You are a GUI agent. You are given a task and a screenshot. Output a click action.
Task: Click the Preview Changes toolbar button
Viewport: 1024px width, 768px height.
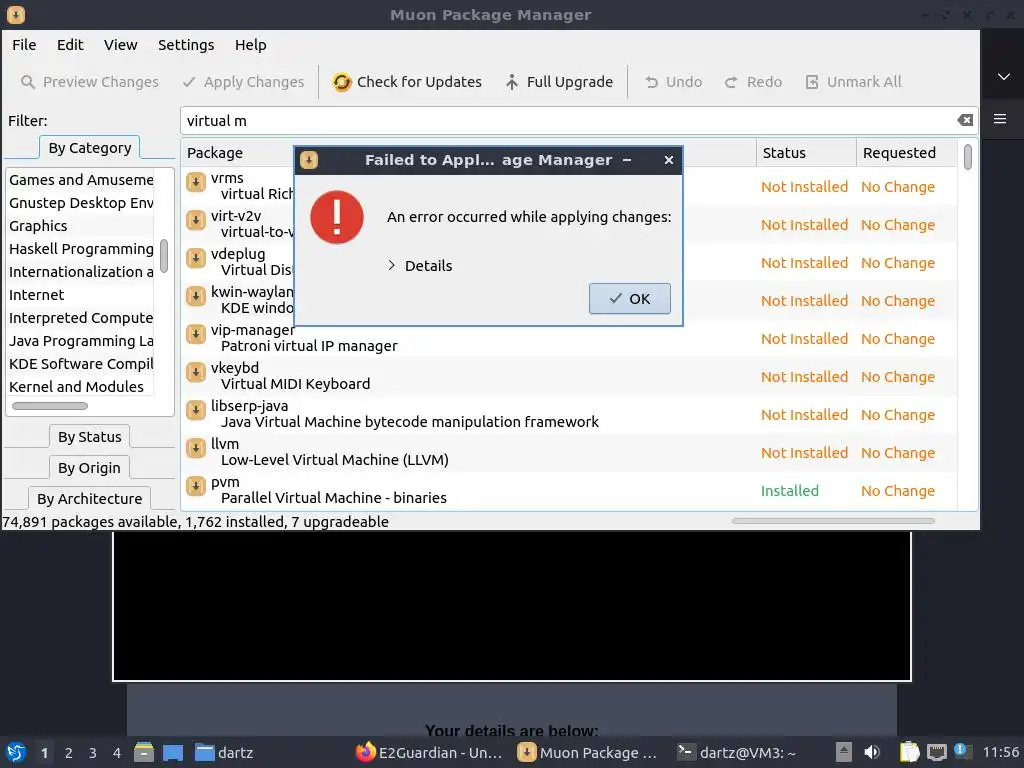click(x=90, y=82)
